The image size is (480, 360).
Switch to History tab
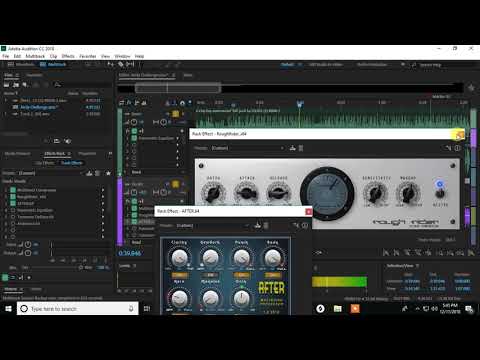coord(11,289)
